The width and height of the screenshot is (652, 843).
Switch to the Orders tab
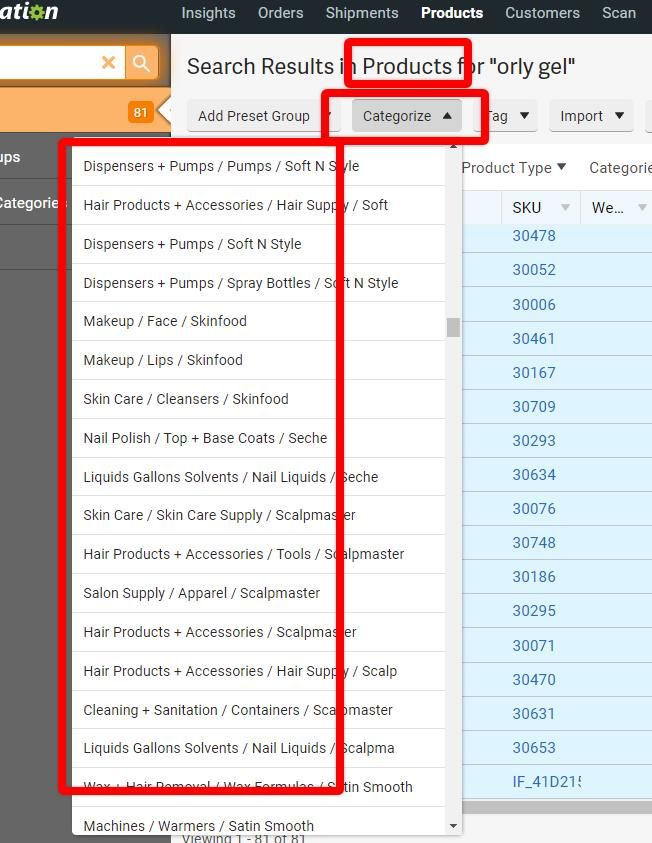point(280,13)
